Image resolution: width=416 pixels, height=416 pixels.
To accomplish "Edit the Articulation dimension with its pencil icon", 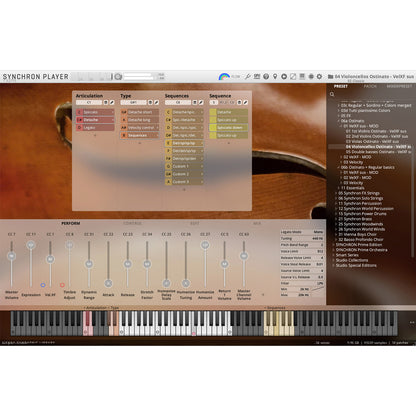I will (x=112, y=102).
